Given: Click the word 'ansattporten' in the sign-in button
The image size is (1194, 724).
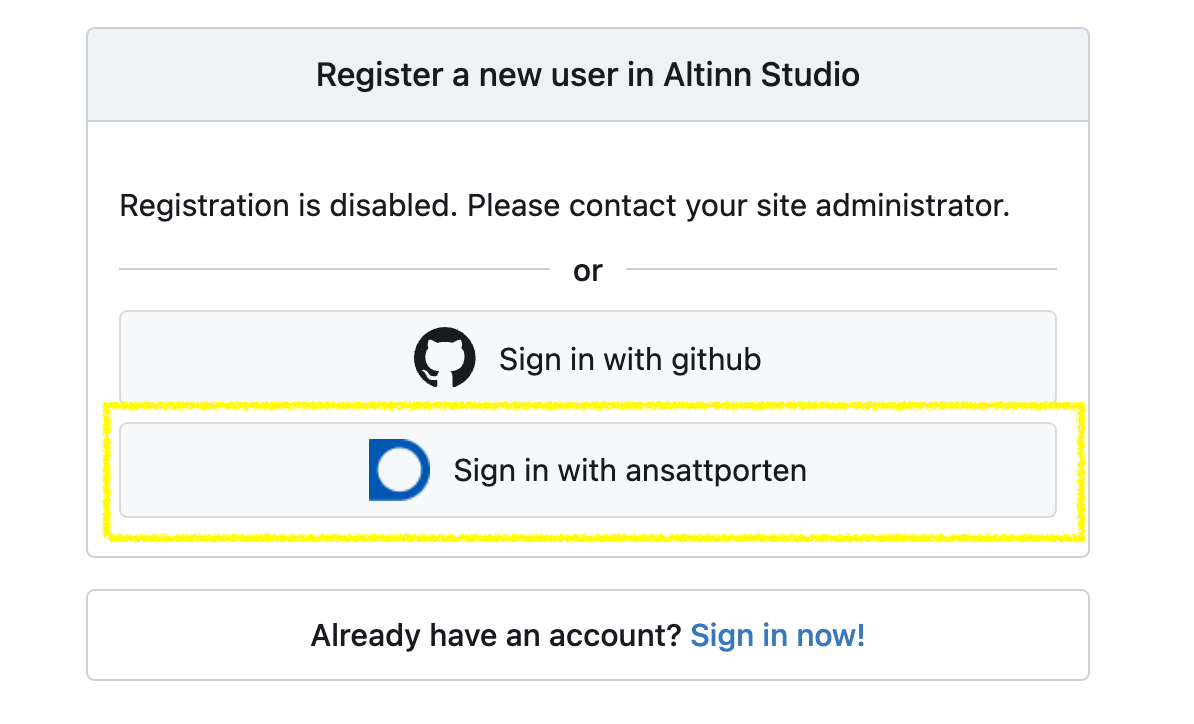Looking at the screenshot, I should pos(716,470).
